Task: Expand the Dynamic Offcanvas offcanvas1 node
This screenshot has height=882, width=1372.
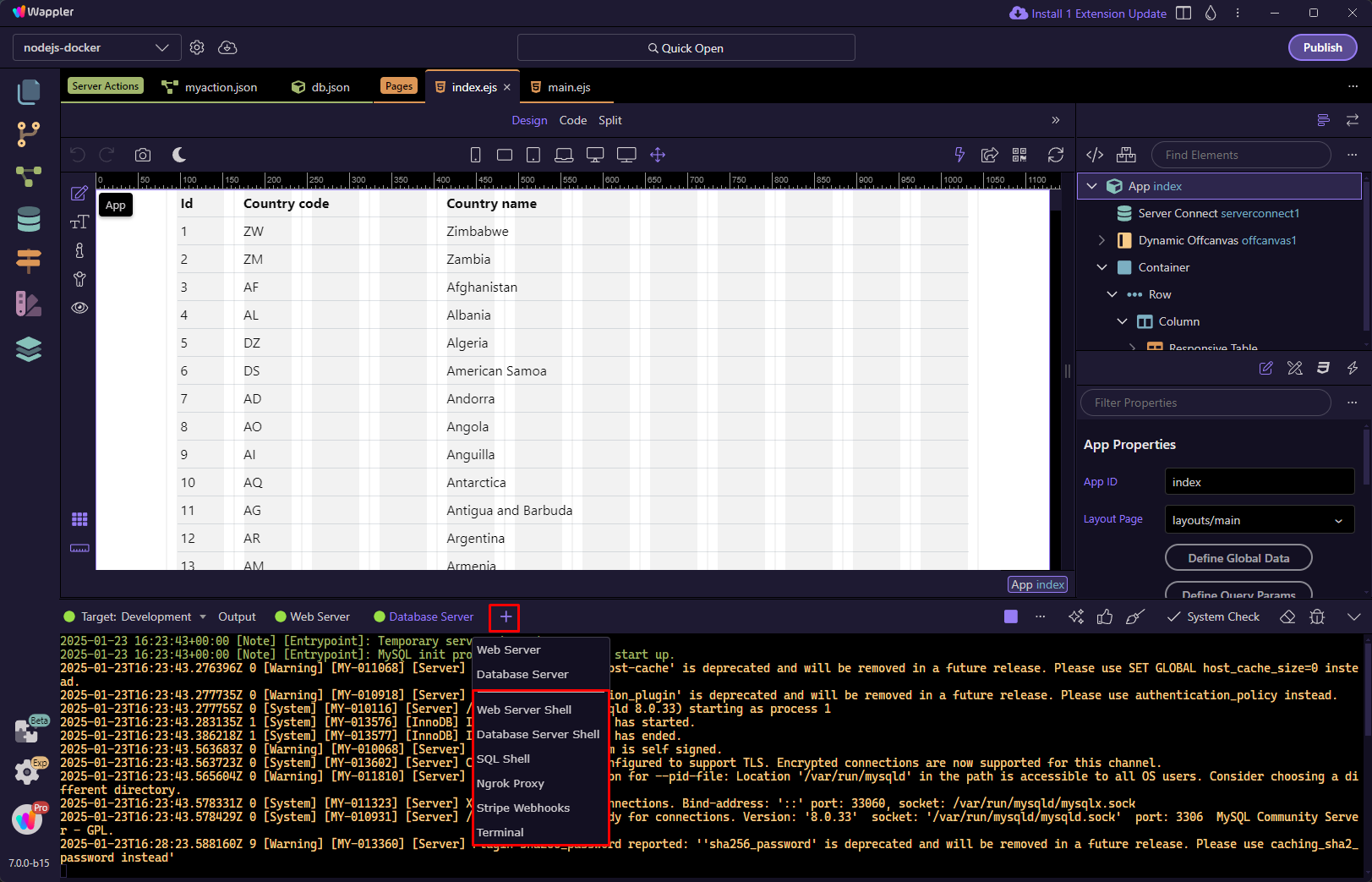Action: (1101, 240)
